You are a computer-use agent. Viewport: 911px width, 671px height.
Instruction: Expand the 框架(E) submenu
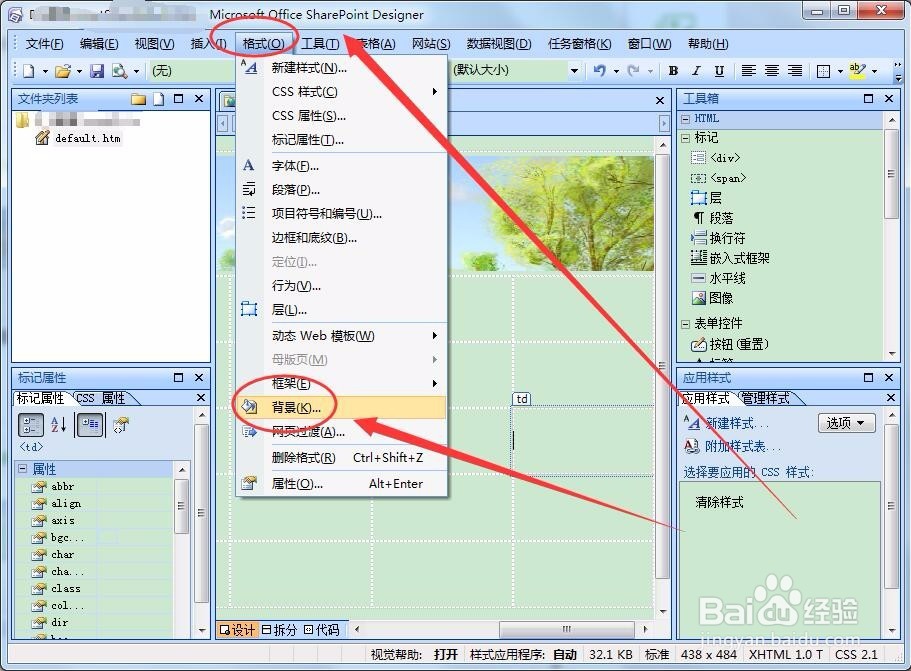[x=342, y=383]
